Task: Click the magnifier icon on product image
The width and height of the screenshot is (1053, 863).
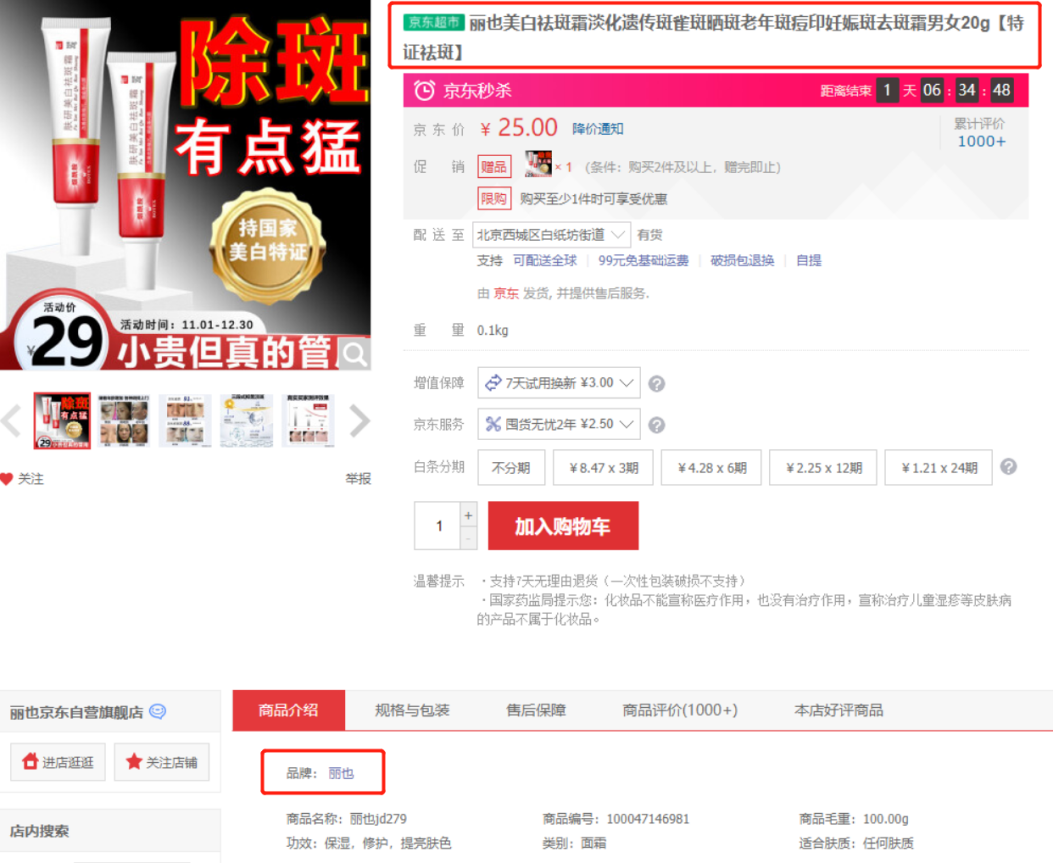Action: [354, 353]
